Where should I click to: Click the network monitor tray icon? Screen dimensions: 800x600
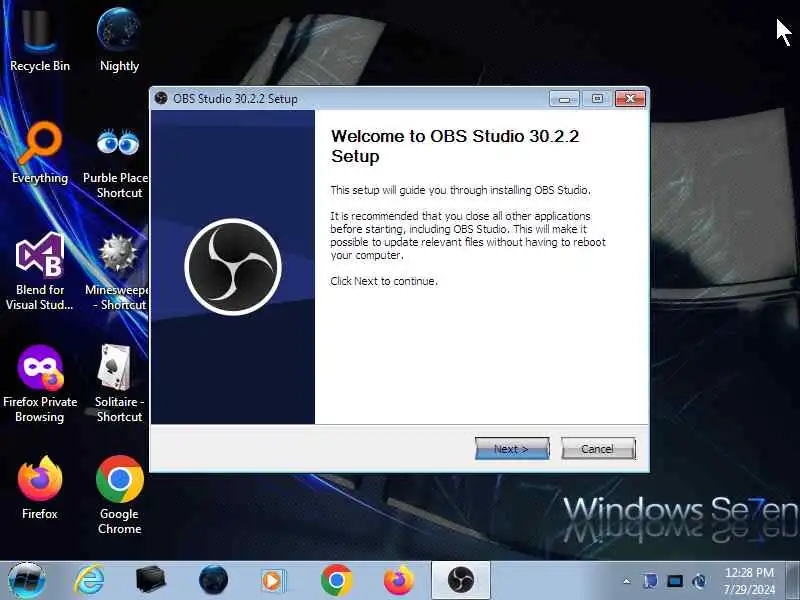click(x=675, y=581)
